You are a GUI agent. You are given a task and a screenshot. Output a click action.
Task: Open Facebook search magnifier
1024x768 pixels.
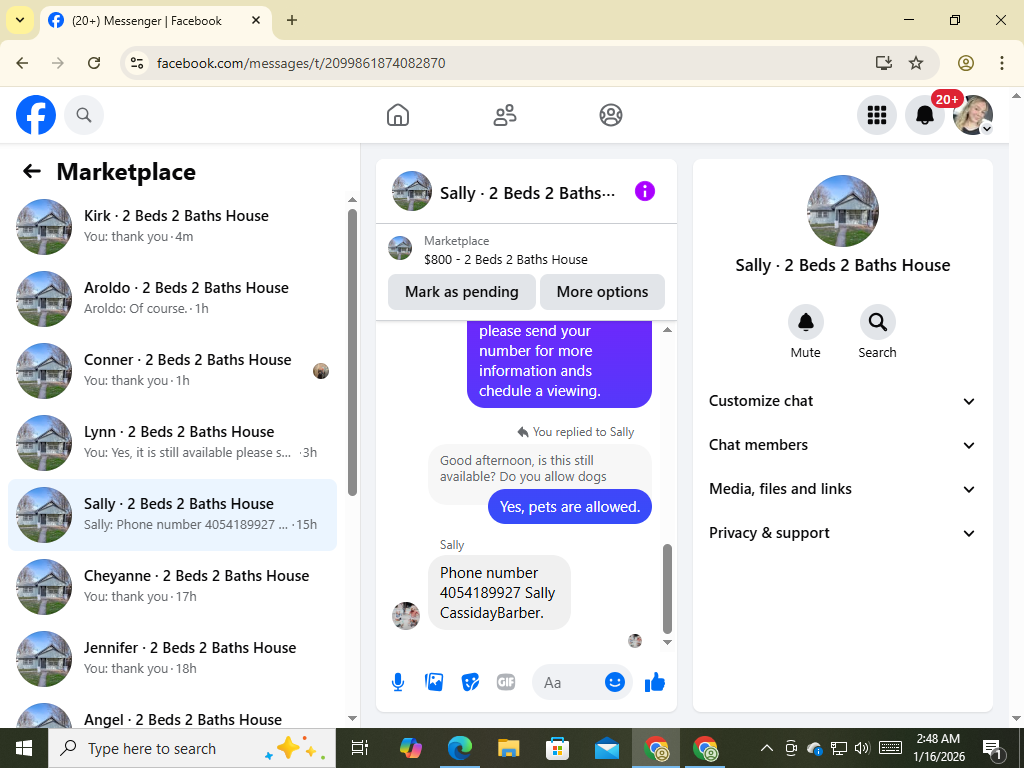click(x=84, y=115)
